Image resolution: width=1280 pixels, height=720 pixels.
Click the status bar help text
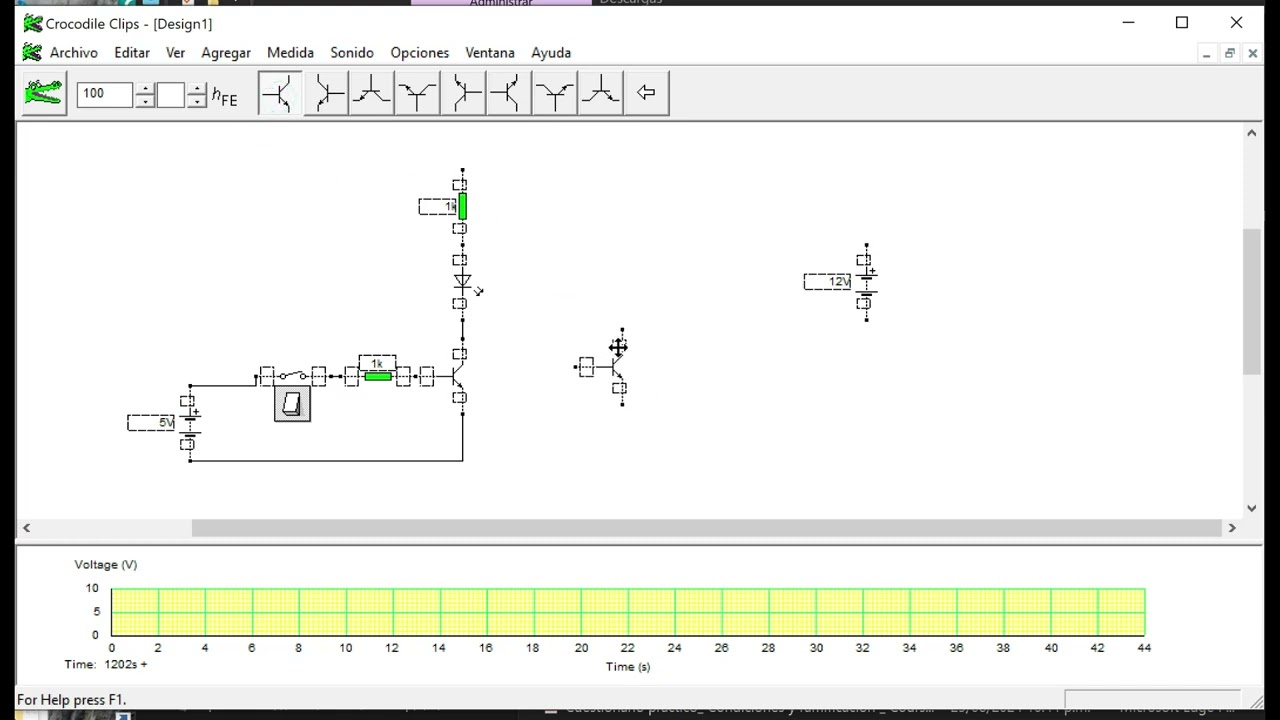coord(72,700)
